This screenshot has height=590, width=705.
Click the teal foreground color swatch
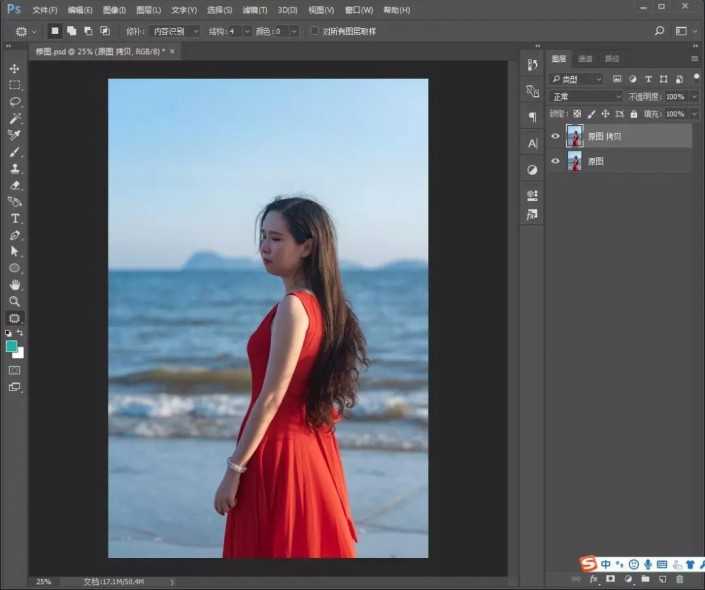click(x=12, y=346)
